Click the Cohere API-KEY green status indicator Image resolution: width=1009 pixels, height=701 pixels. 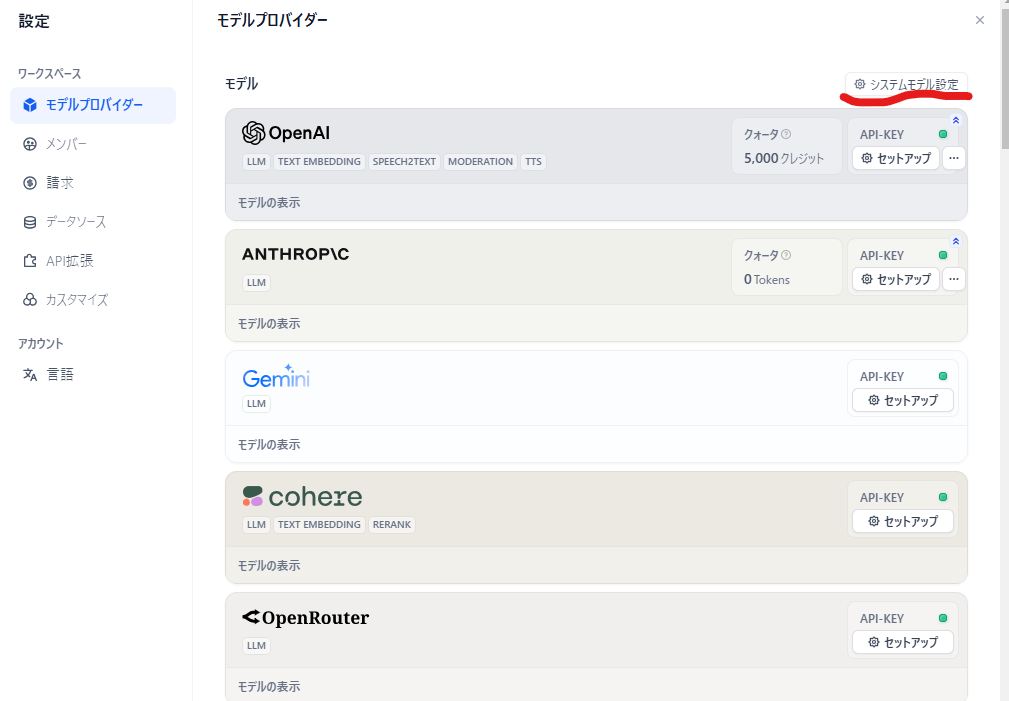943,498
